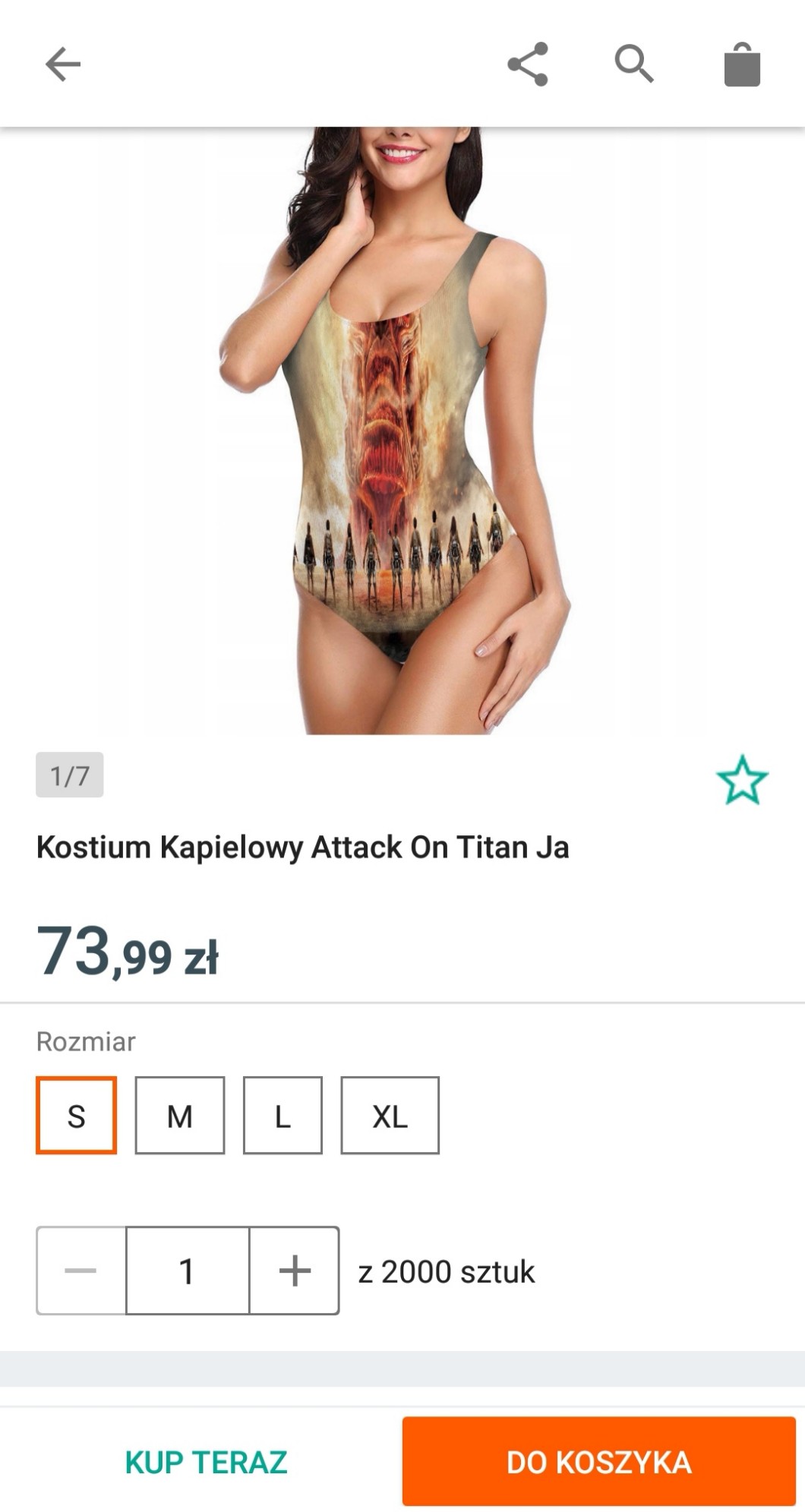Add item via DO KOSZYKA button
Image resolution: width=805 pixels, height=1512 pixels.
pyautogui.click(x=599, y=1462)
